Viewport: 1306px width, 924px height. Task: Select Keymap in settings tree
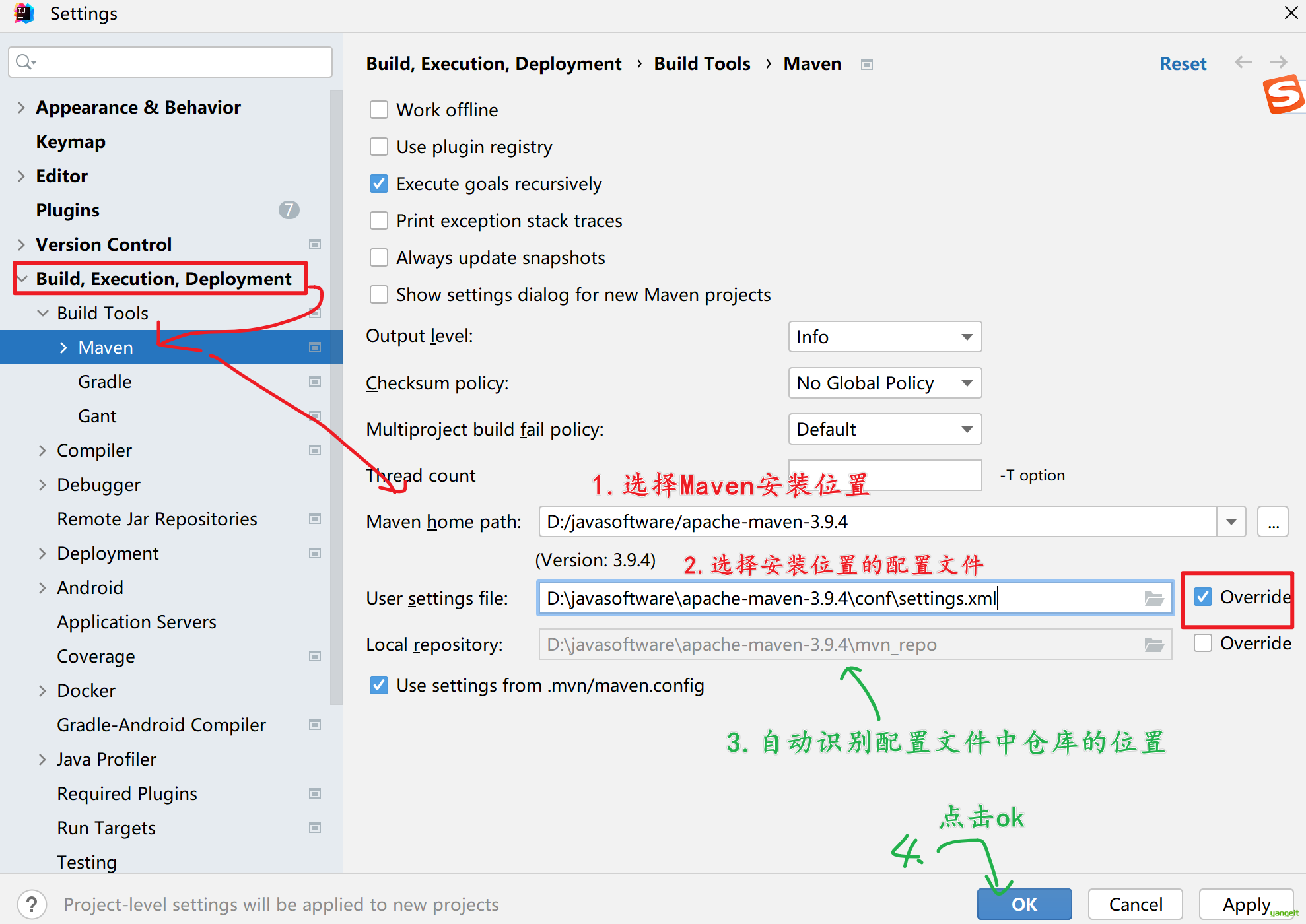pyautogui.click(x=71, y=141)
